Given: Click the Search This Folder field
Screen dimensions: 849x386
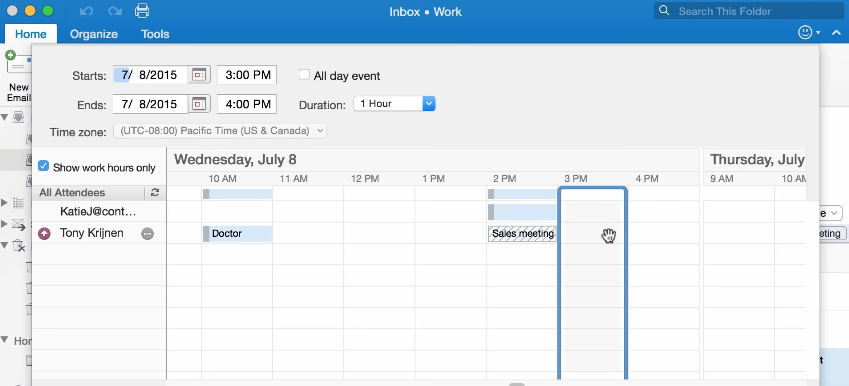Looking at the screenshot, I should [x=749, y=11].
